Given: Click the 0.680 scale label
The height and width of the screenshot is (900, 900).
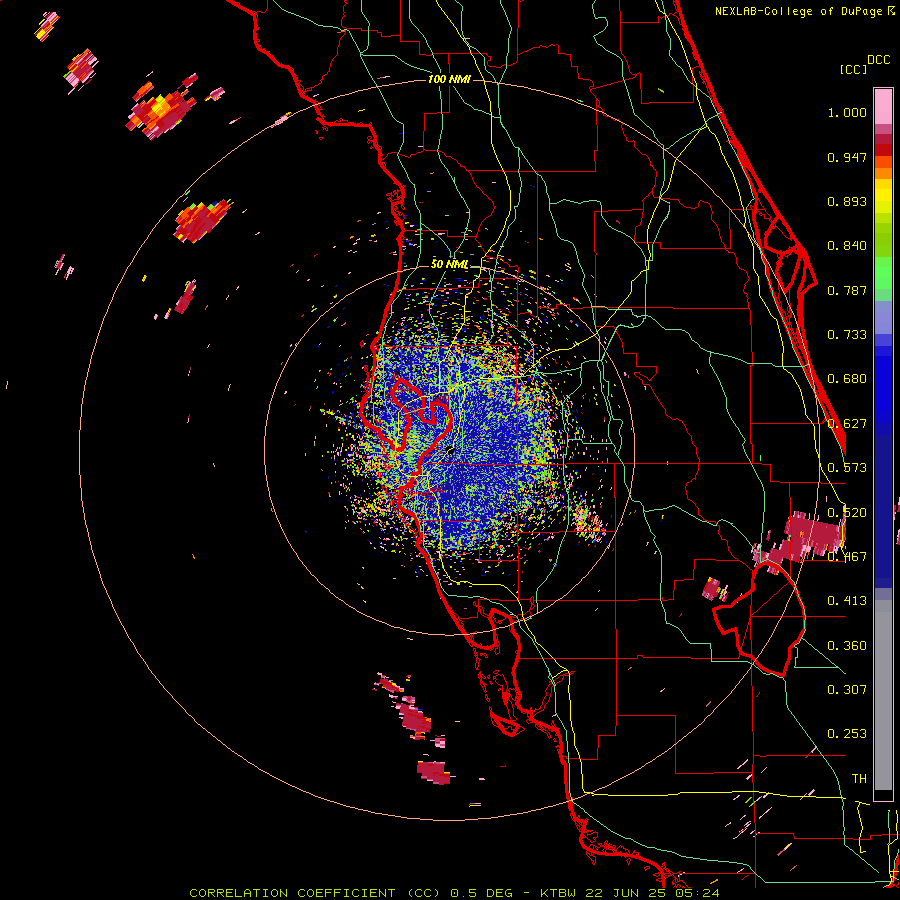Looking at the screenshot, I should [x=847, y=379].
